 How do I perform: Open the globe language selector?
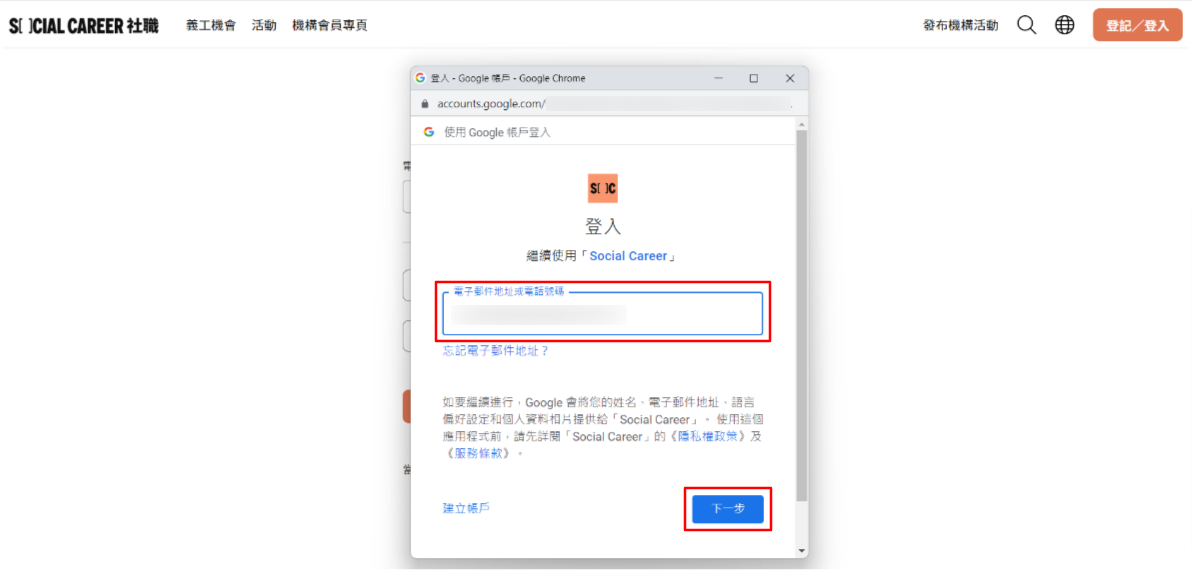tap(1064, 25)
